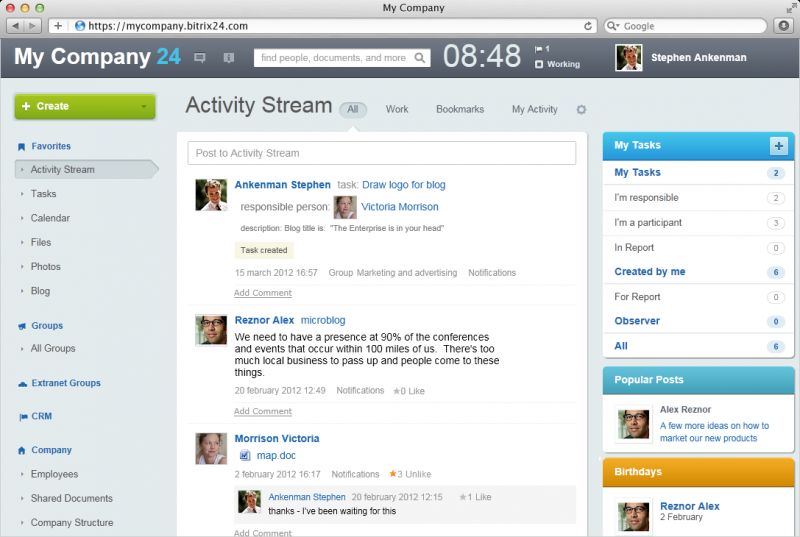Click Post to Activity Stream field

coord(382,153)
